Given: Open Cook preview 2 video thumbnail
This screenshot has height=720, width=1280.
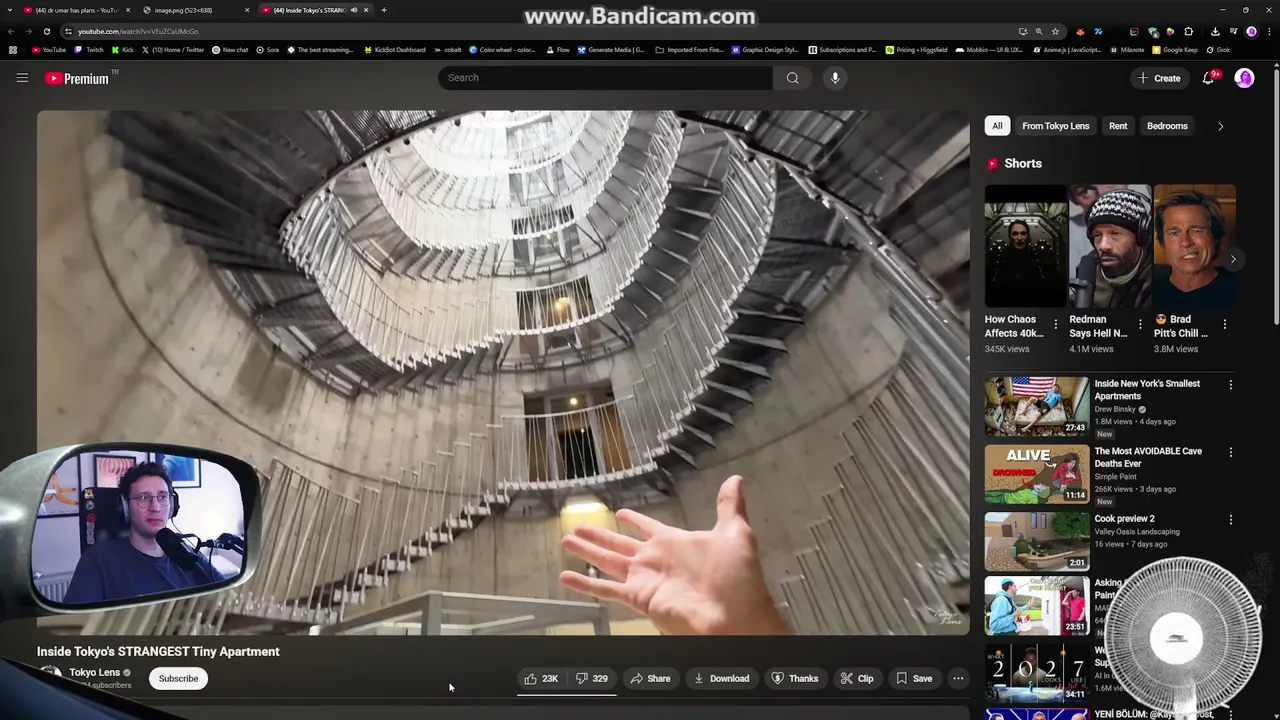Looking at the screenshot, I should click(x=1037, y=541).
